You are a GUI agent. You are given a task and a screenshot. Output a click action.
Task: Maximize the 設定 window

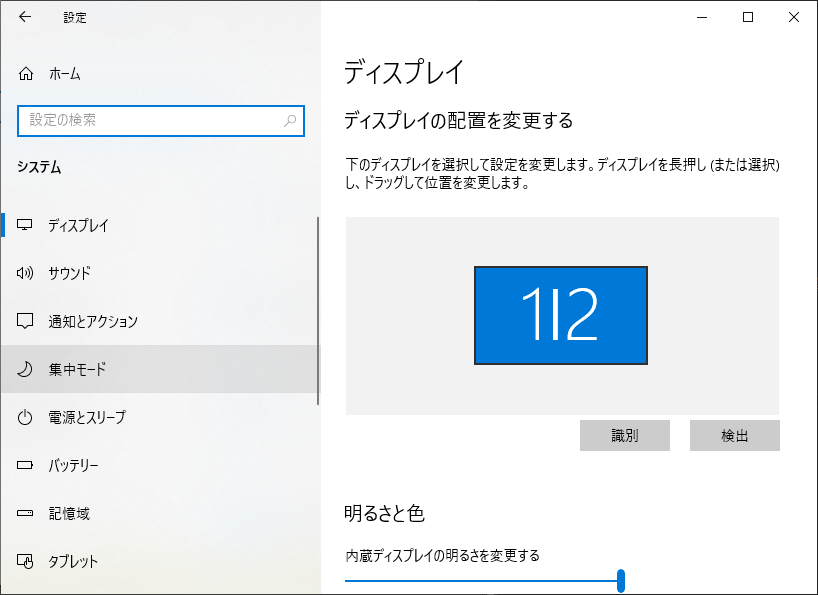748,17
